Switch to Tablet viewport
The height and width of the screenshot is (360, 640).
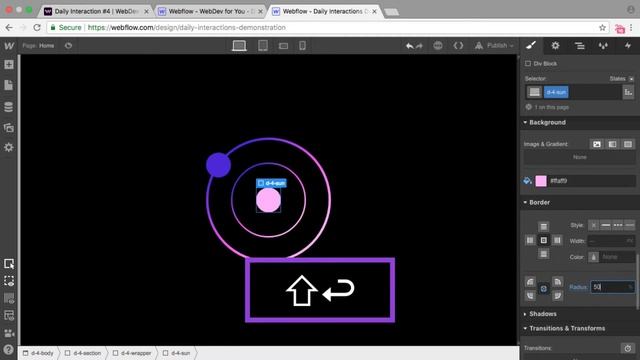(263, 46)
